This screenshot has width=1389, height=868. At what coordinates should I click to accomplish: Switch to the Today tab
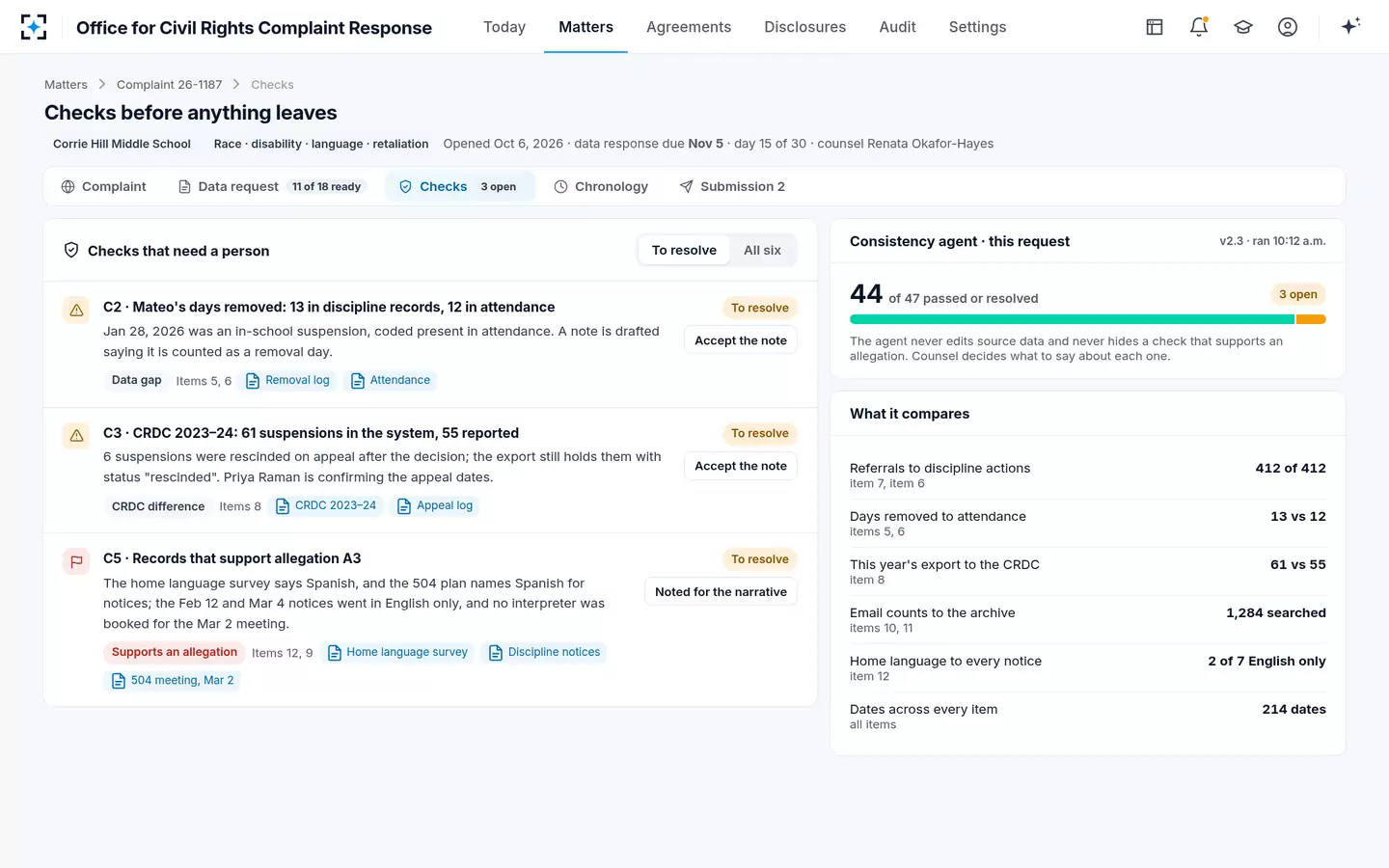(504, 27)
